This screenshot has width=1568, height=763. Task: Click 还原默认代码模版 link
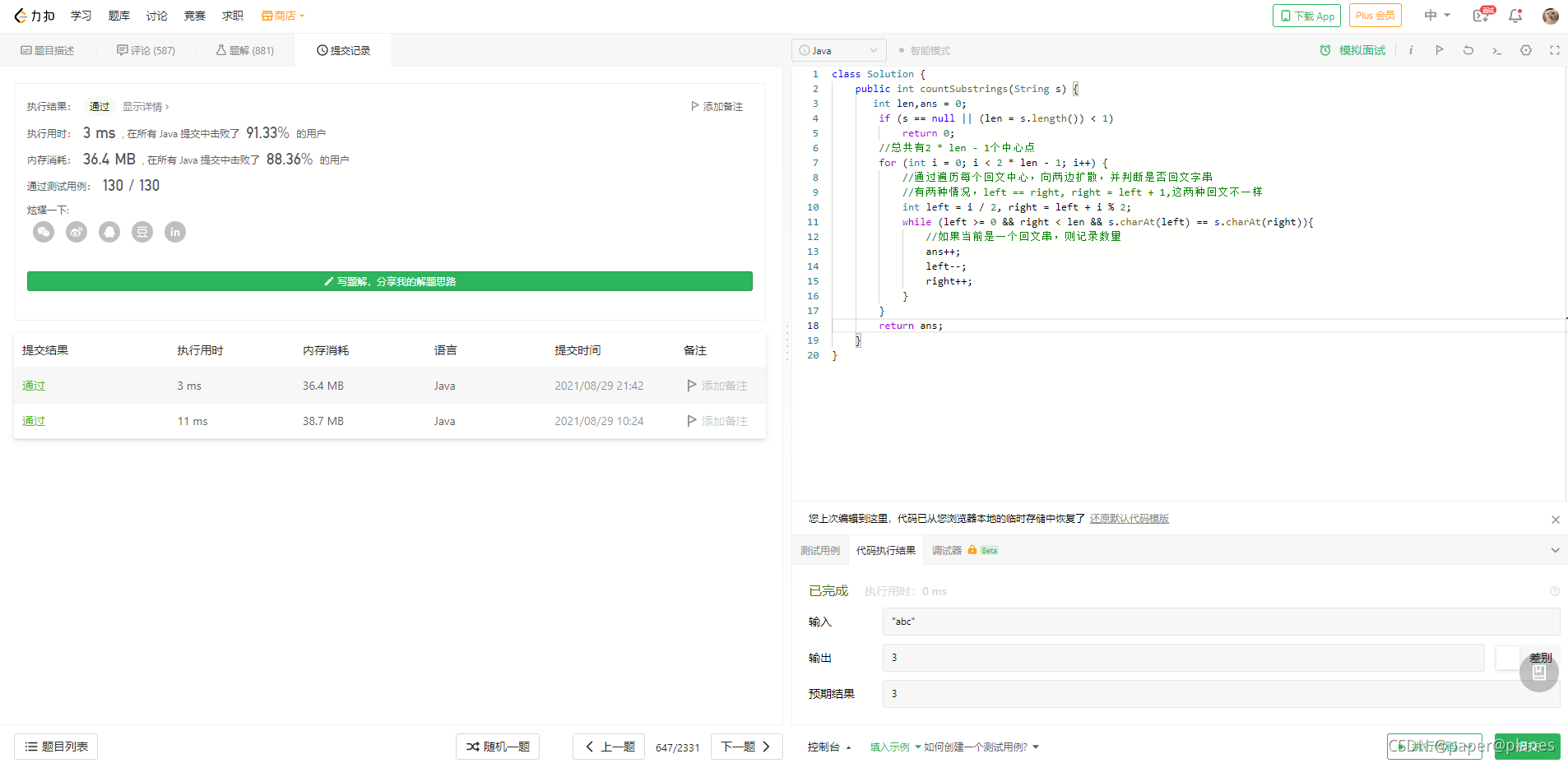coord(1129,519)
